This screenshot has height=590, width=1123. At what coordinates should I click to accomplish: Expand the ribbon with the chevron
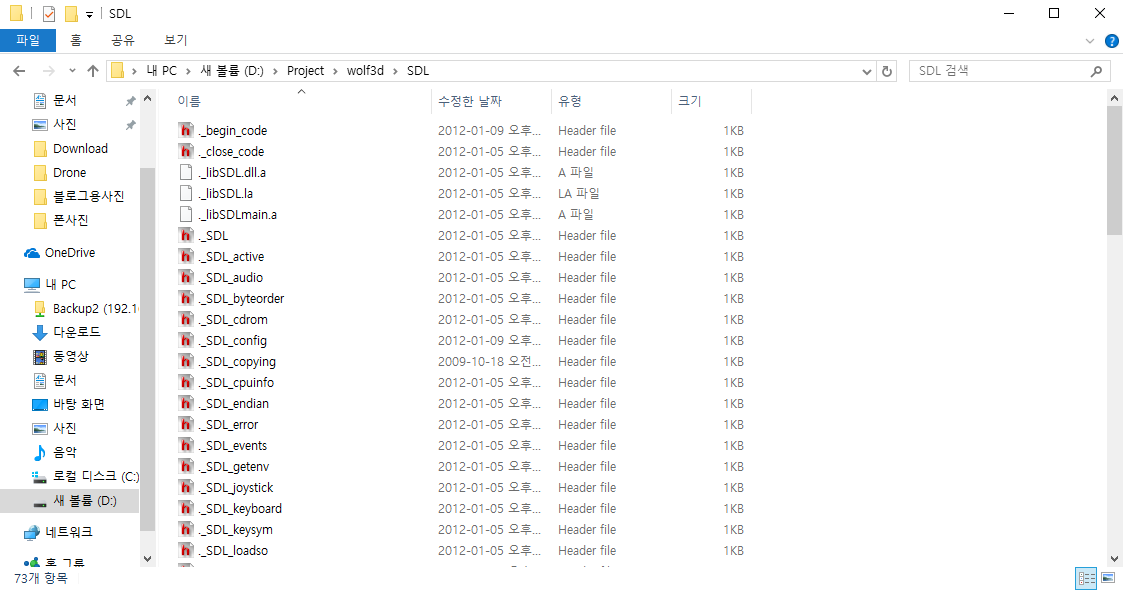[x=1089, y=41]
